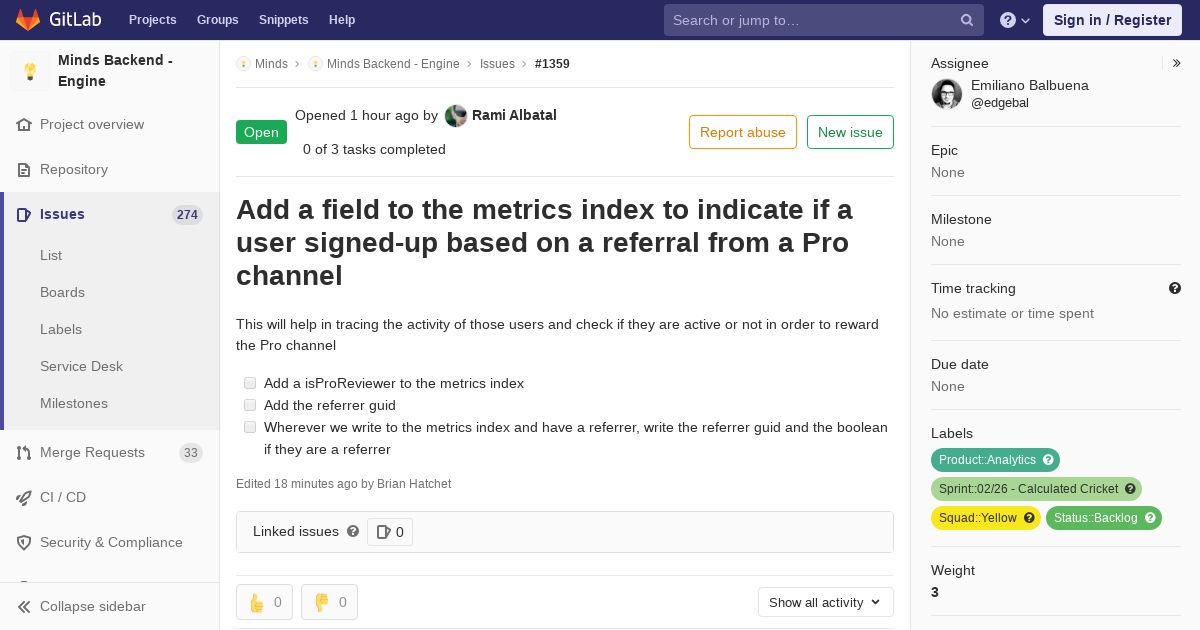Click Minds Backend Engine lightbulb avatar

tap(30, 71)
